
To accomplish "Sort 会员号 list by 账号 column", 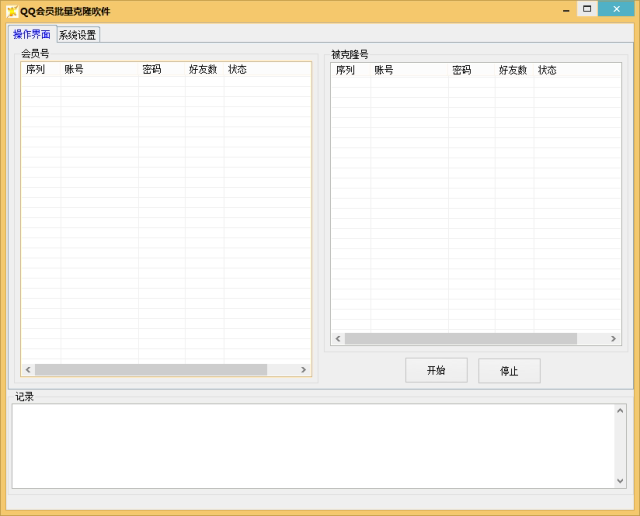I will point(100,69).
